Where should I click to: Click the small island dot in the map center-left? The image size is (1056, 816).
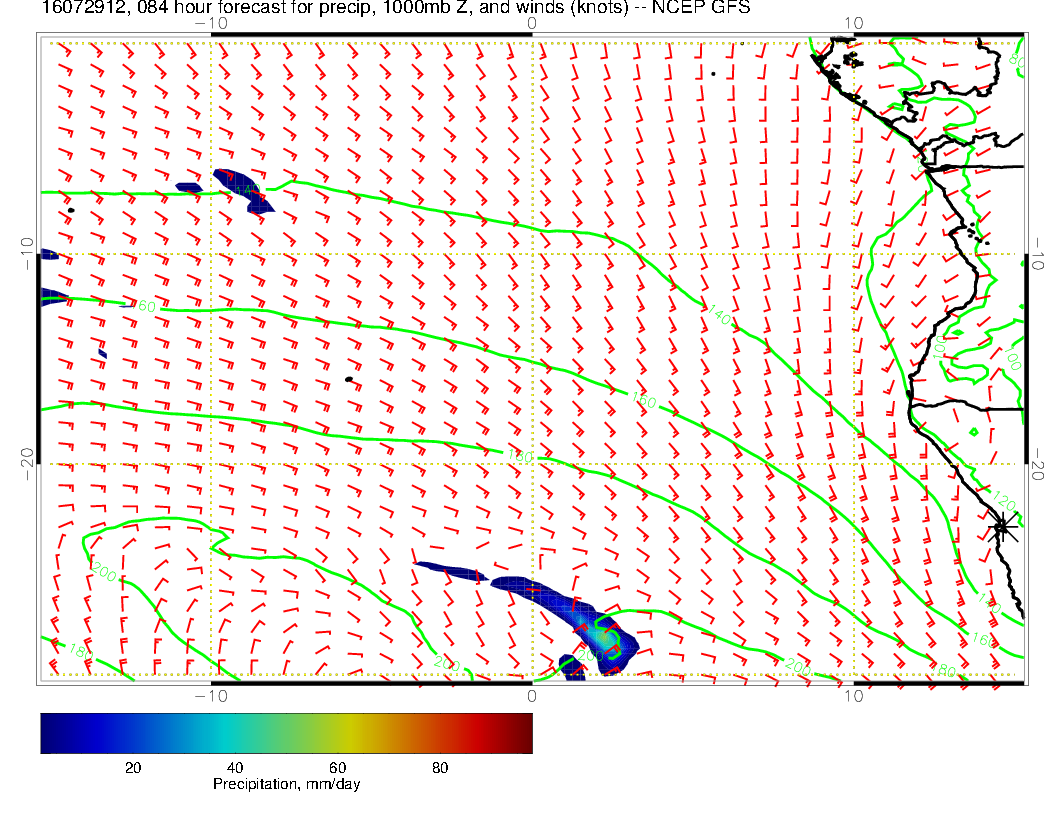348,379
